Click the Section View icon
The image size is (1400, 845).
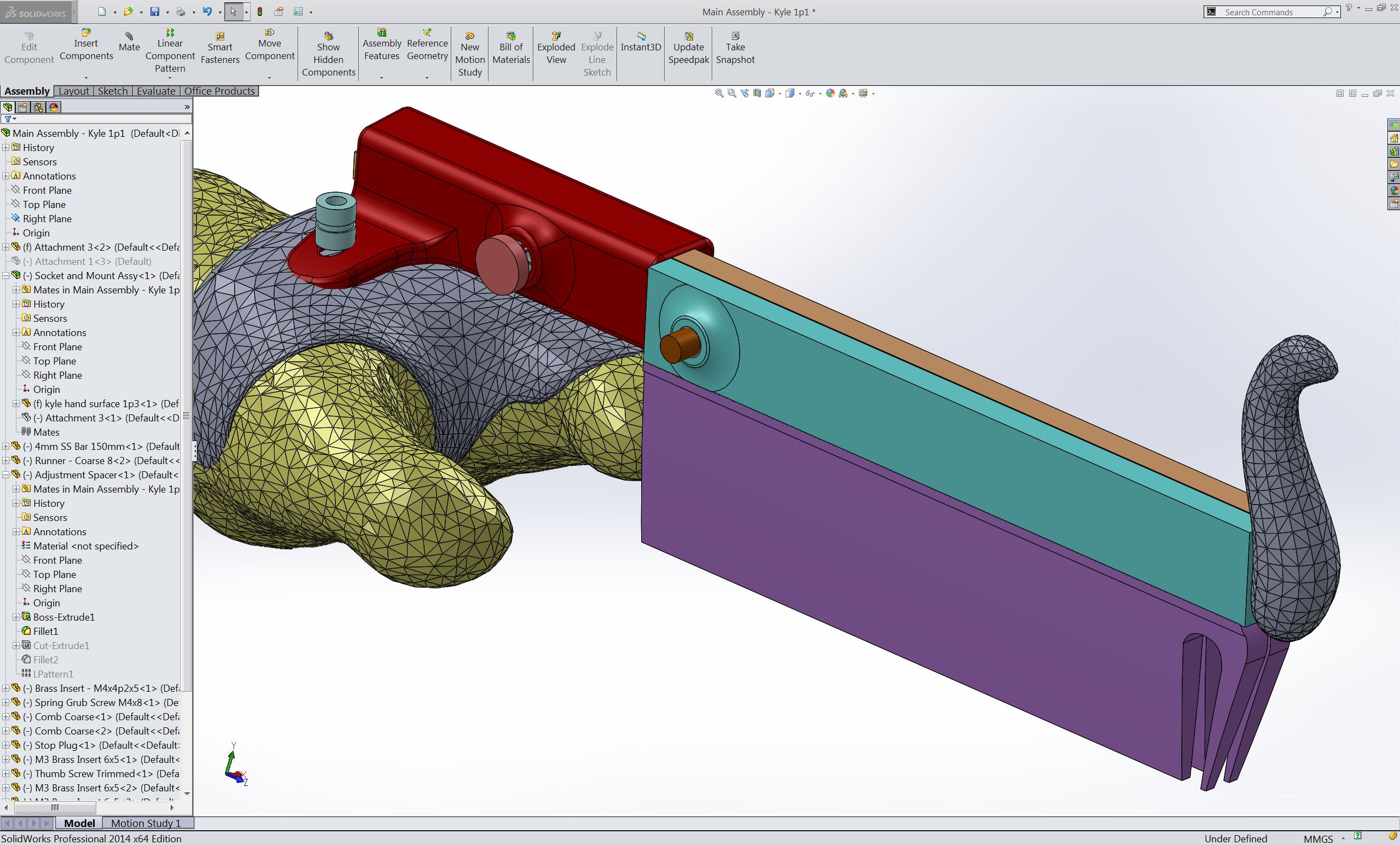(757, 93)
